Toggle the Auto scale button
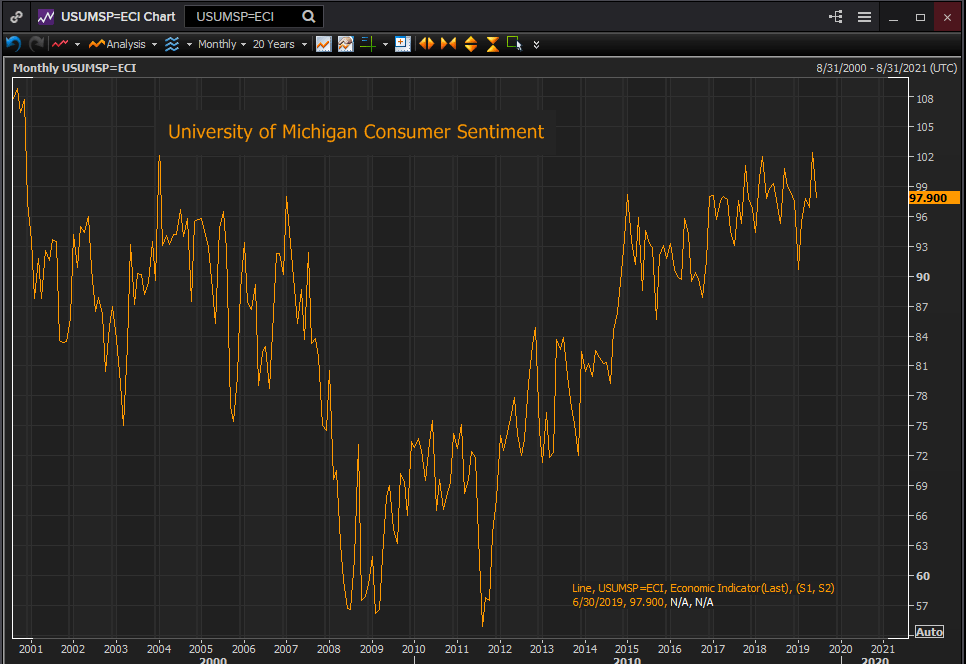Screen dimensions: 966x664 pos(928,632)
